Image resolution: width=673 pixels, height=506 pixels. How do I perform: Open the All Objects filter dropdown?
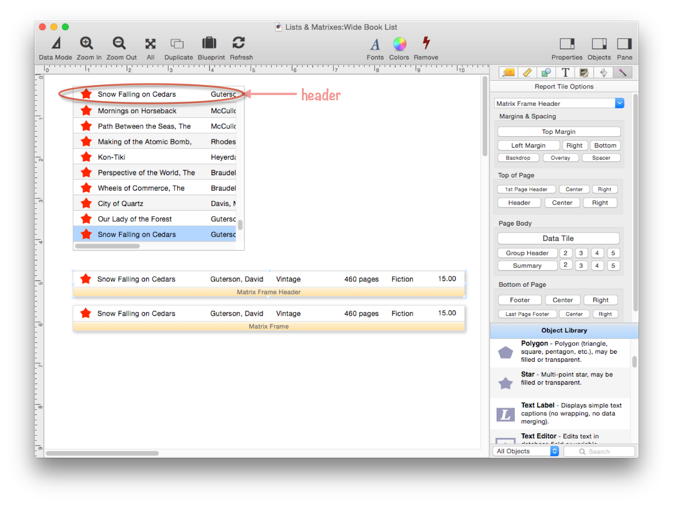(x=527, y=451)
